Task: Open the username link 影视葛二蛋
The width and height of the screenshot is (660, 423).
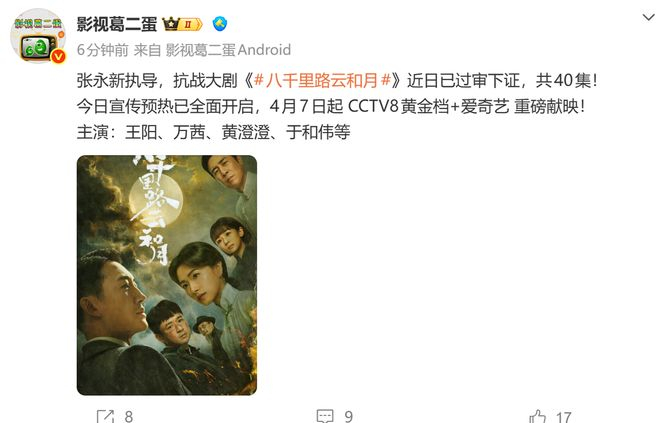Action: pyautogui.click(x=117, y=24)
